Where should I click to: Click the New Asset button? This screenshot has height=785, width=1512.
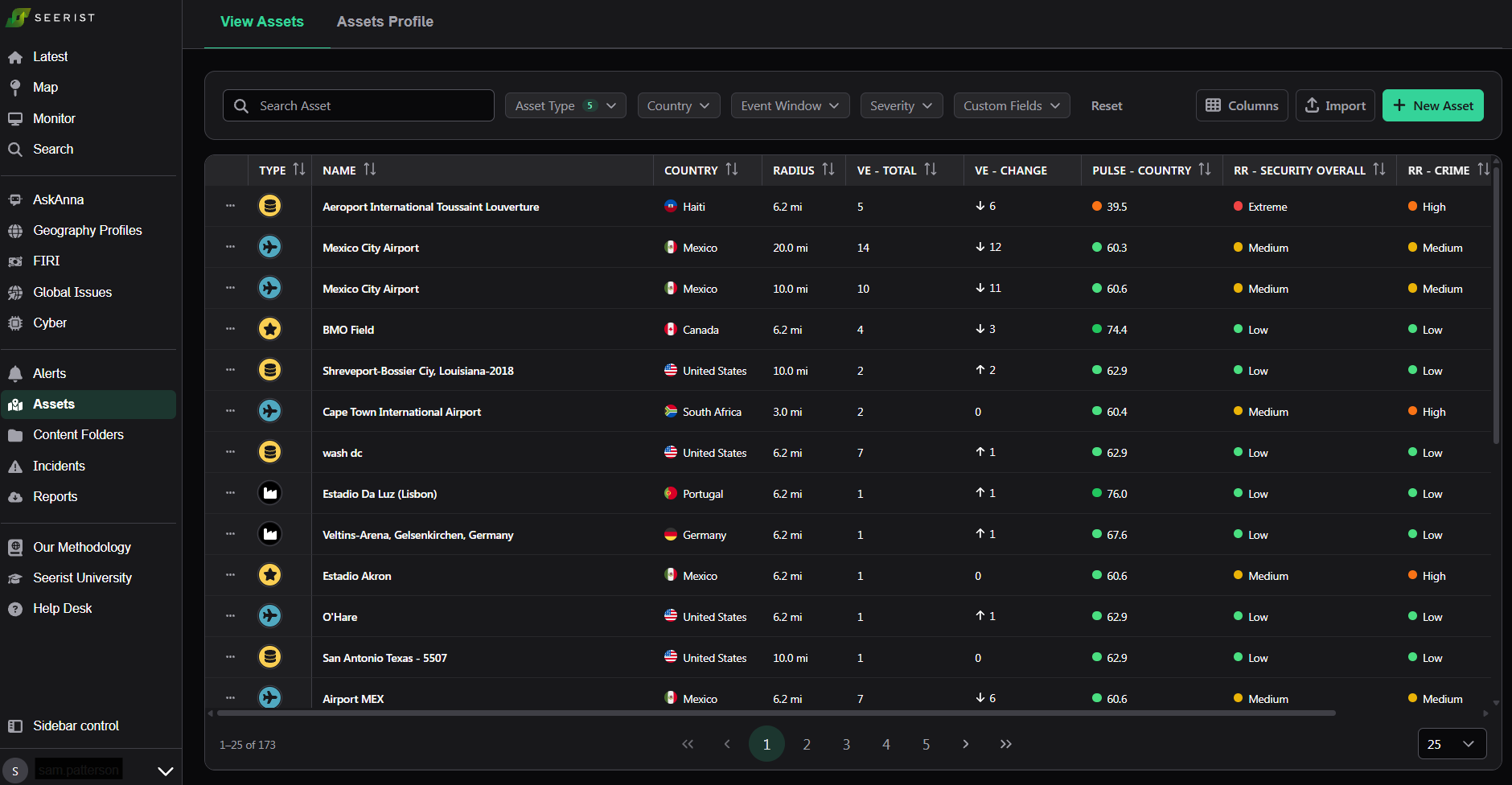click(x=1433, y=105)
